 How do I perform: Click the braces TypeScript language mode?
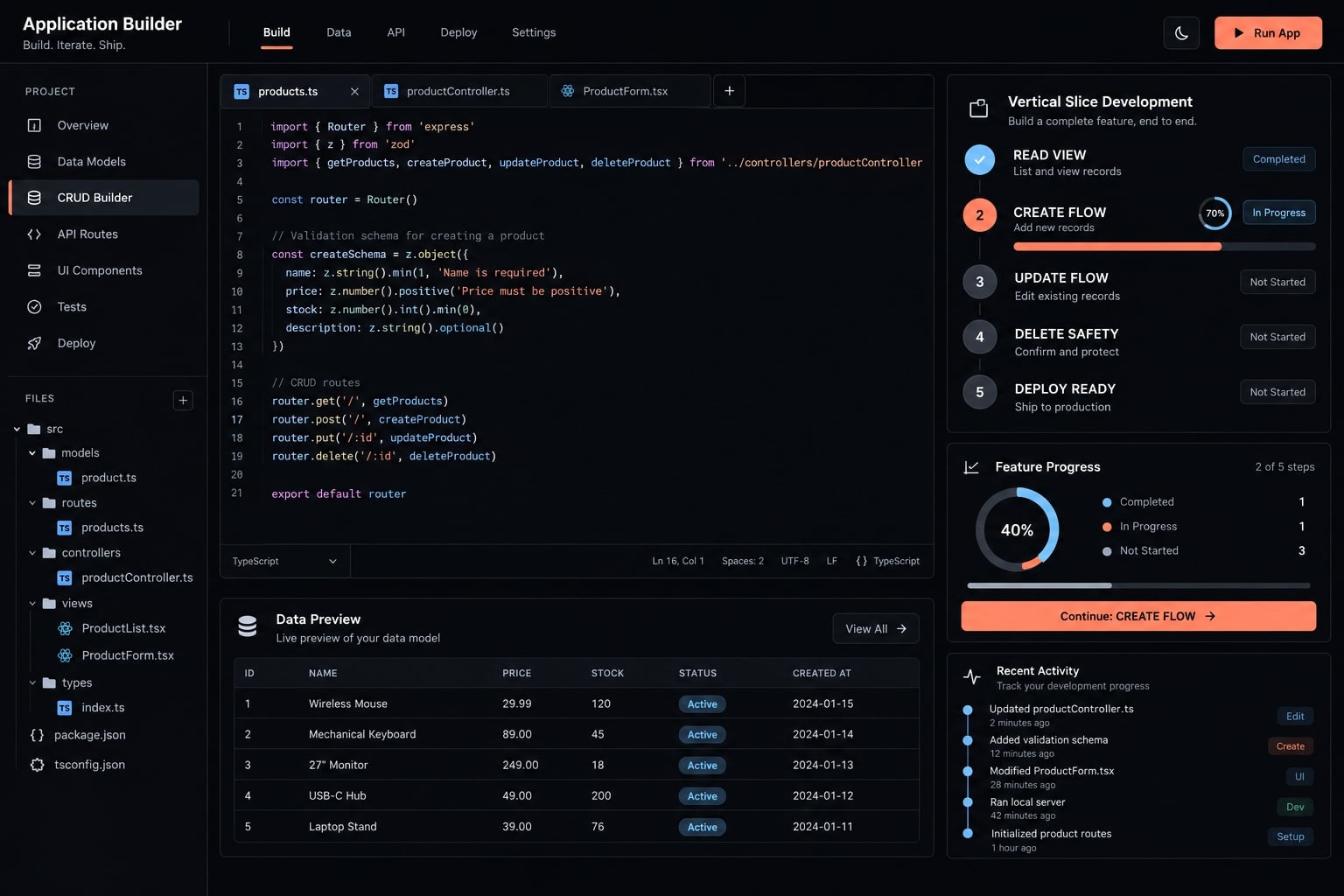(887, 561)
